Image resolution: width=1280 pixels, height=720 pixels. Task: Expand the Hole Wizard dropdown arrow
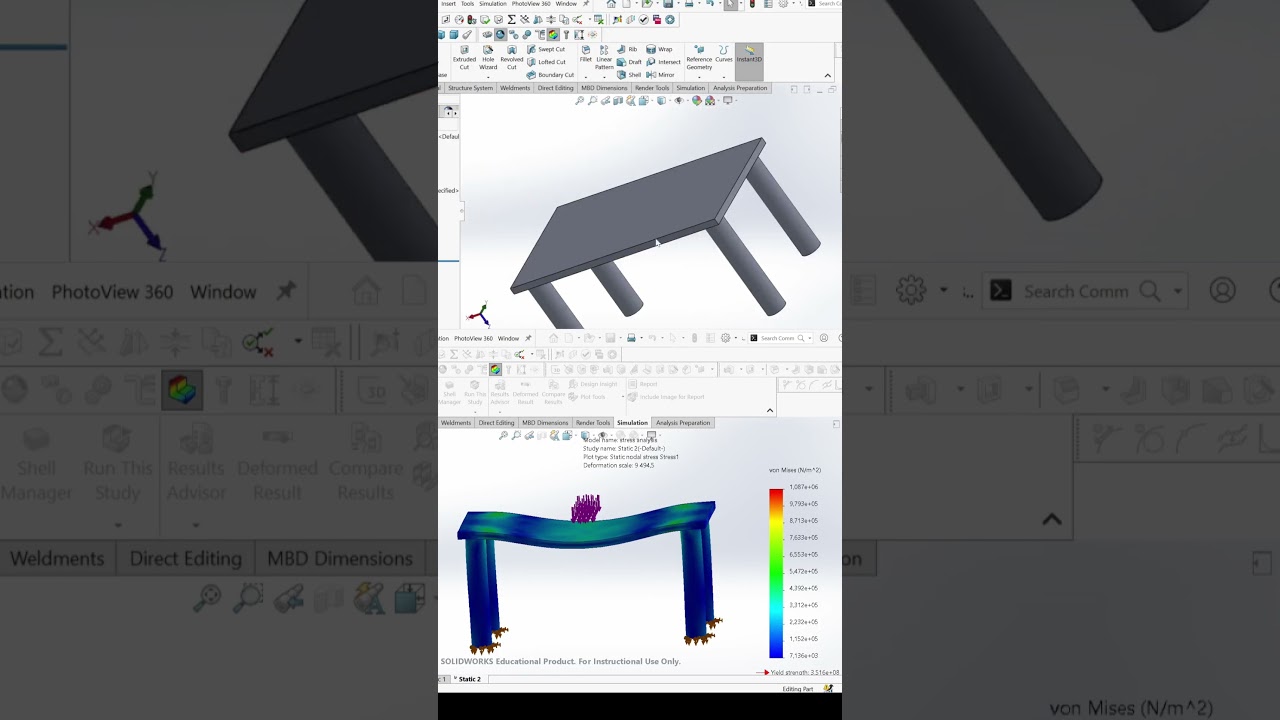tap(488, 76)
